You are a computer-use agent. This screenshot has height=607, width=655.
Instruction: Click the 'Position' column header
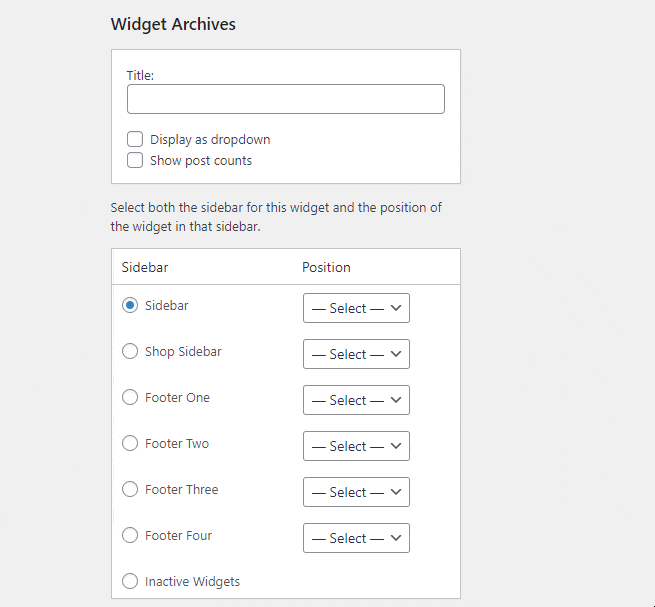pyautogui.click(x=326, y=267)
